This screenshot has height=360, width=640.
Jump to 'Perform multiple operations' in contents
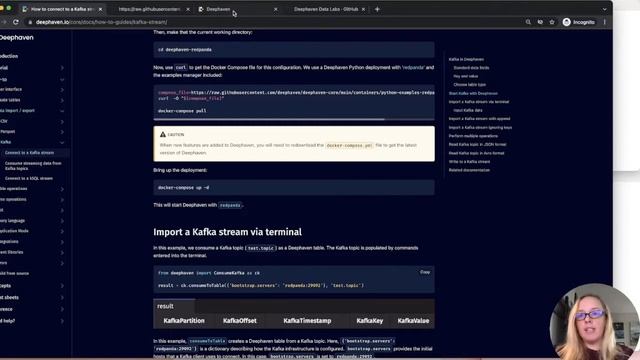pos(473,136)
